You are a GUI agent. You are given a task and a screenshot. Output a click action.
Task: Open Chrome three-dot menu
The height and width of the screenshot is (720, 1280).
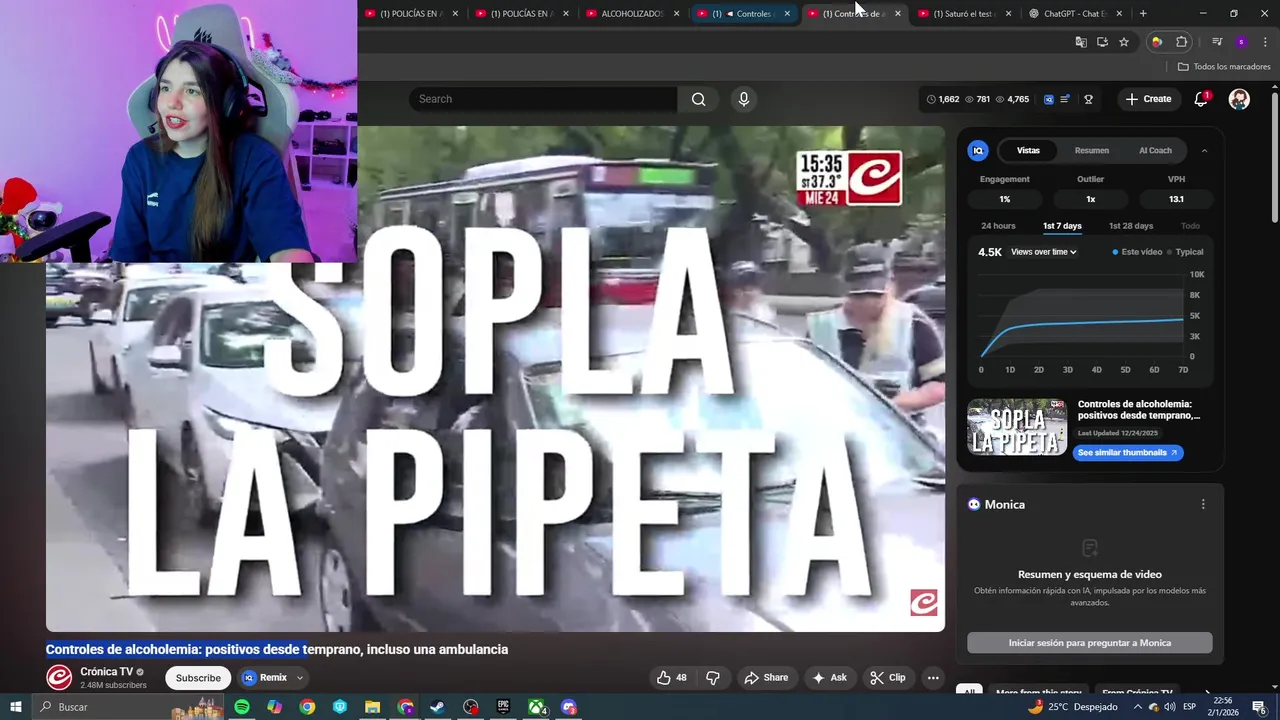click(x=1265, y=42)
